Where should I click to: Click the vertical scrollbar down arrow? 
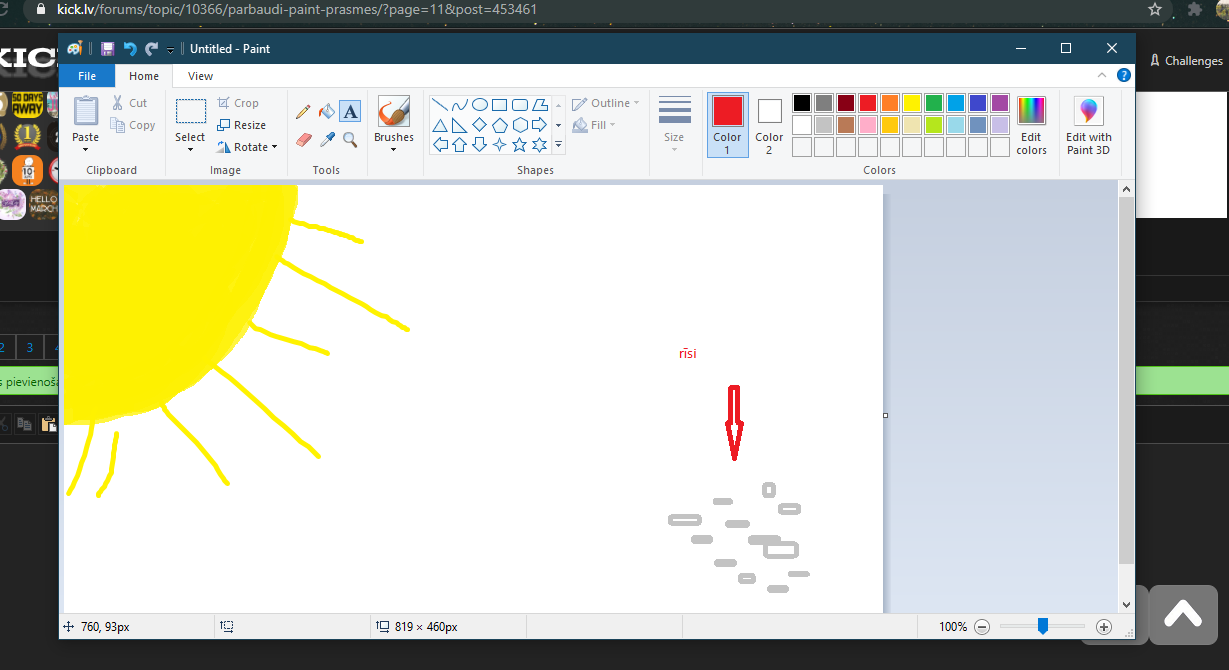[x=1126, y=605]
